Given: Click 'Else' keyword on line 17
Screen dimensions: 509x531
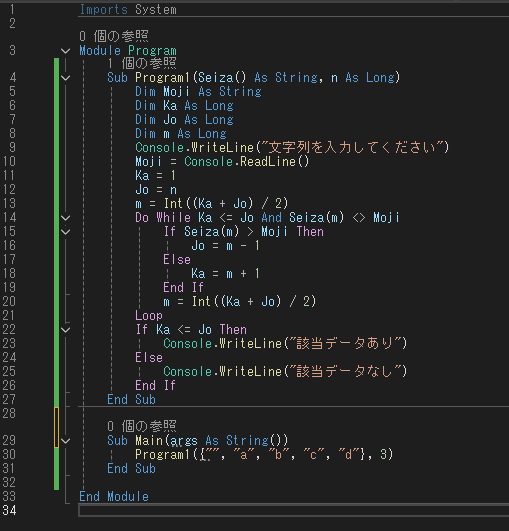Looking at the screenshot, I should coord(177,259).
